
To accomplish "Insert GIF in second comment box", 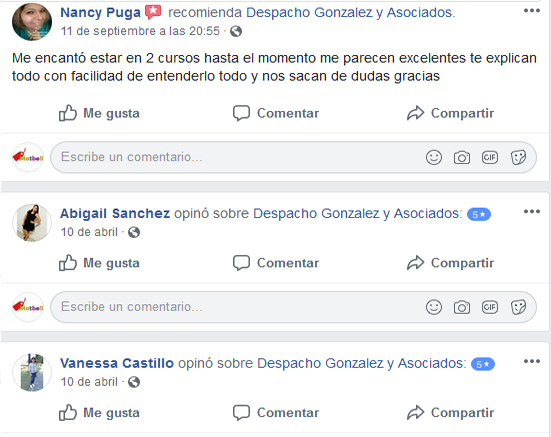I will (490, 307).
